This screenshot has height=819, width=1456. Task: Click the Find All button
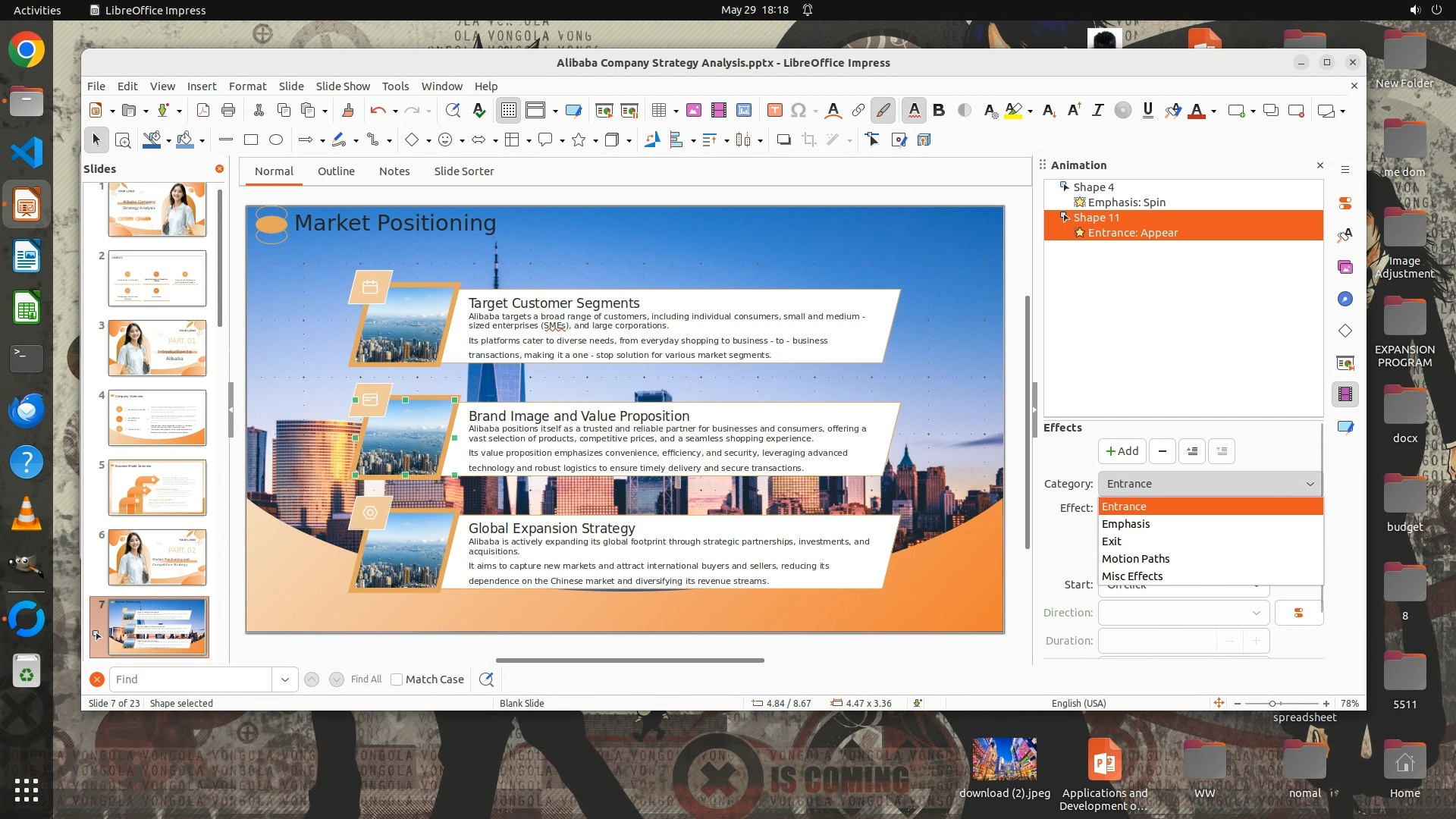click(x=366, y=679)
